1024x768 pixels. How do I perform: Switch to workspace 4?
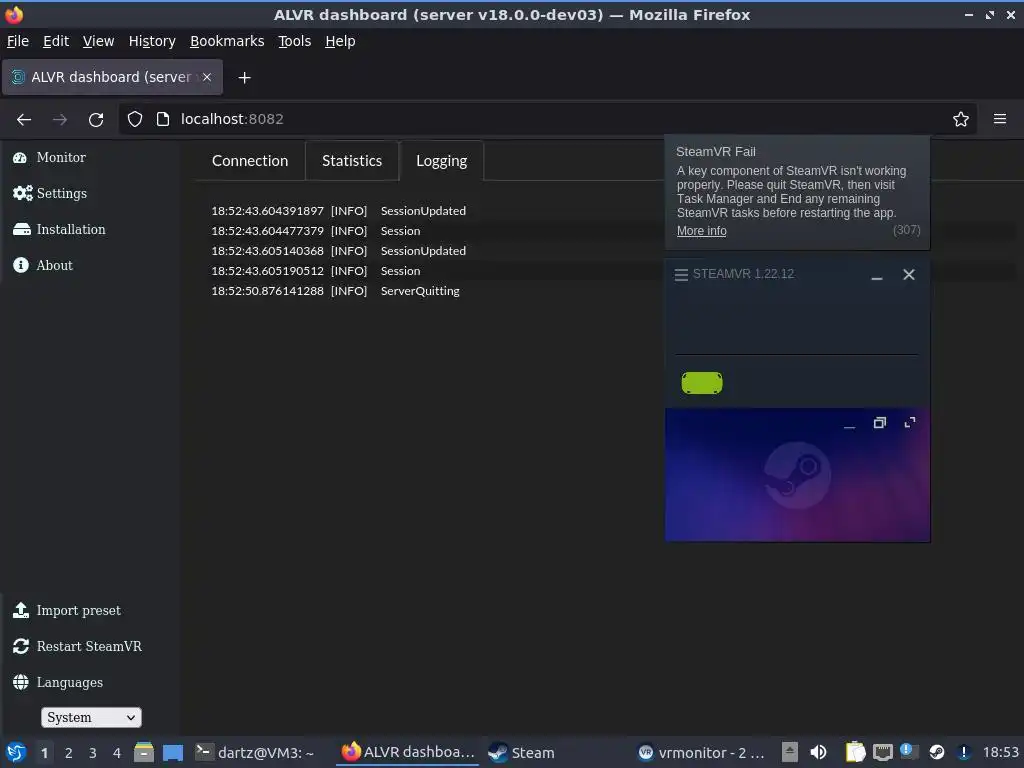tap(117, 753)
